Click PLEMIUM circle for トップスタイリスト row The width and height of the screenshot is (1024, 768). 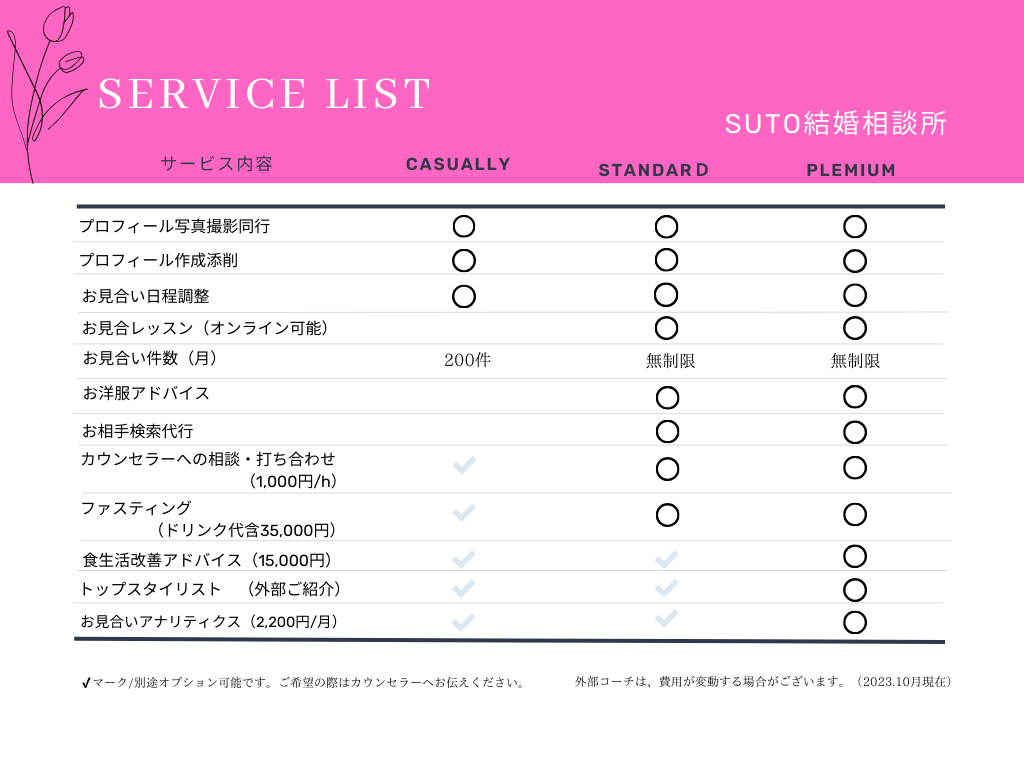pyautogui.click(x=855, y=590)
